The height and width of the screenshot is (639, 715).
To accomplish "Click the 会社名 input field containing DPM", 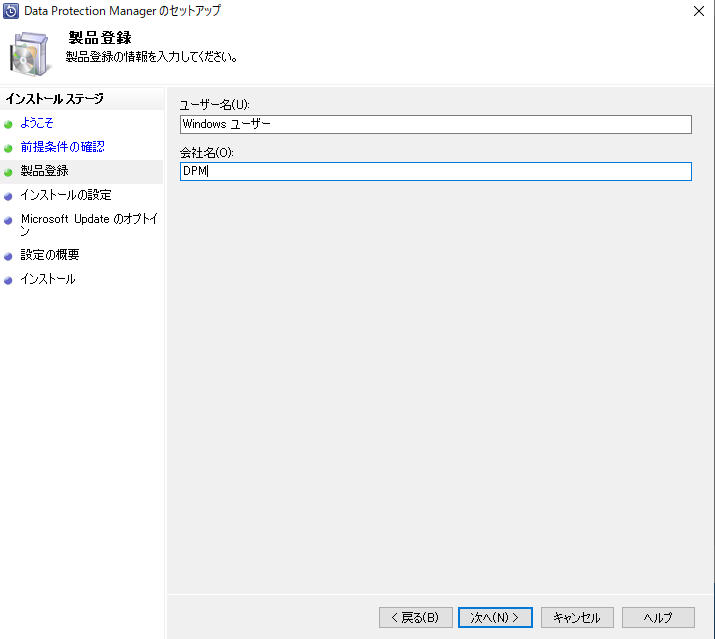I will (x=435, y=171).
